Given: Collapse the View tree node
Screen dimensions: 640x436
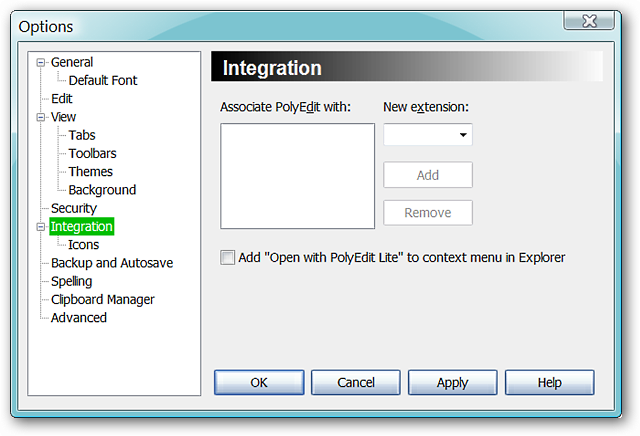Looking at the screenshot, I should pos(40,118).
